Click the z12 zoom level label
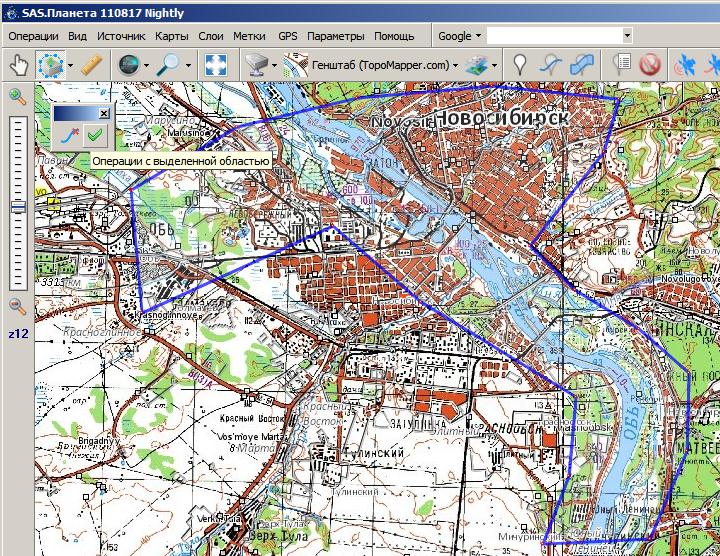 pyautogui.click(x=18, y=333)
